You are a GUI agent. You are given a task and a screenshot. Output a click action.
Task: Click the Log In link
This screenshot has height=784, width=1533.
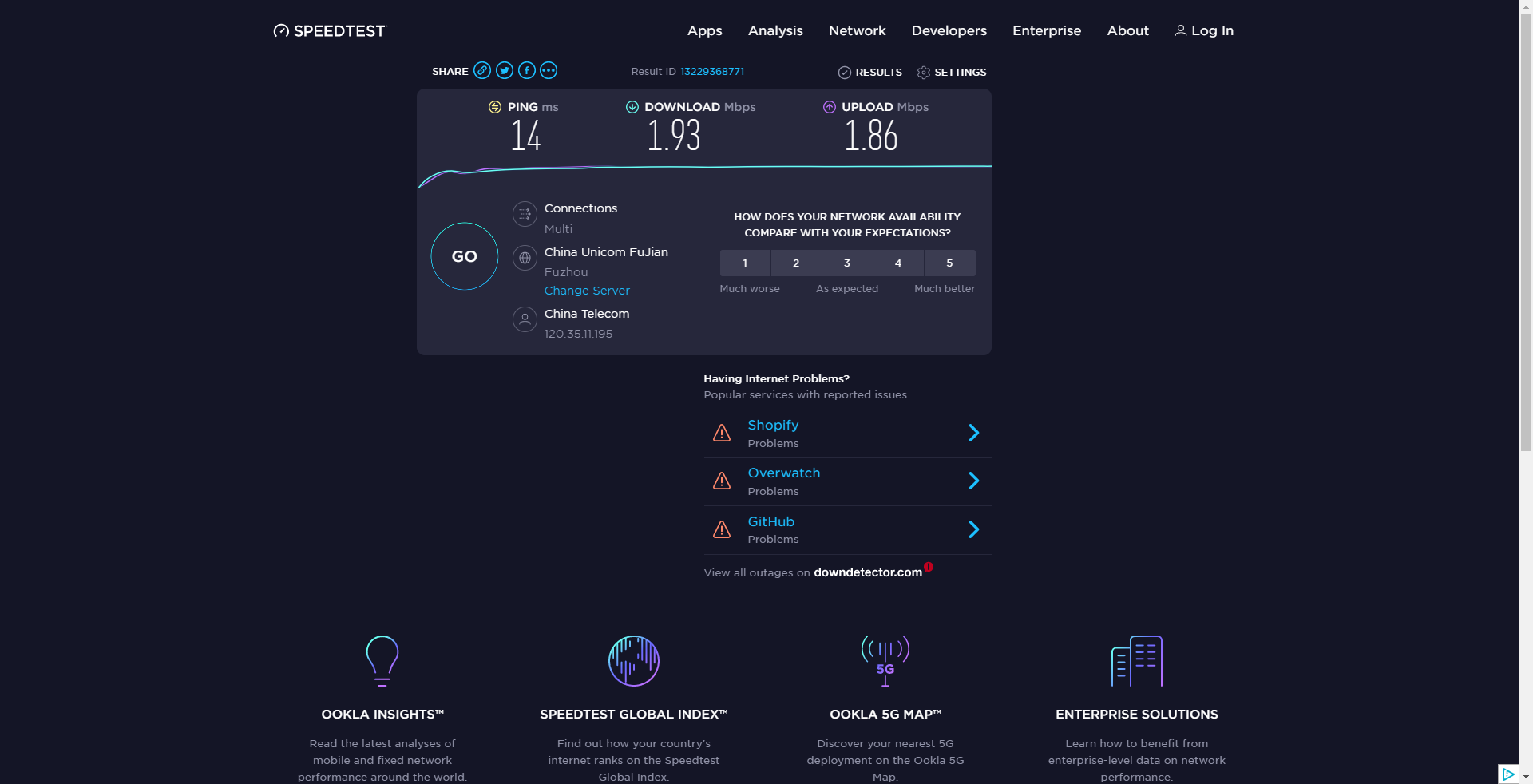pos(1212,30)
